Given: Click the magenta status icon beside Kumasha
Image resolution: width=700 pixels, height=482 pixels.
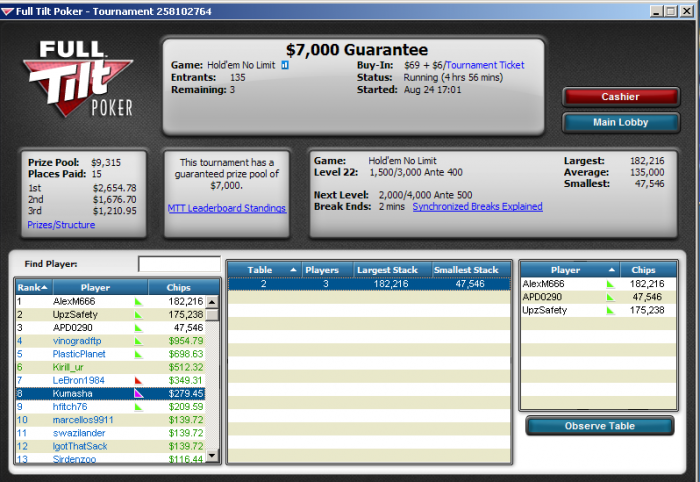Looking at the screenshot, I should tap(138, 394).
